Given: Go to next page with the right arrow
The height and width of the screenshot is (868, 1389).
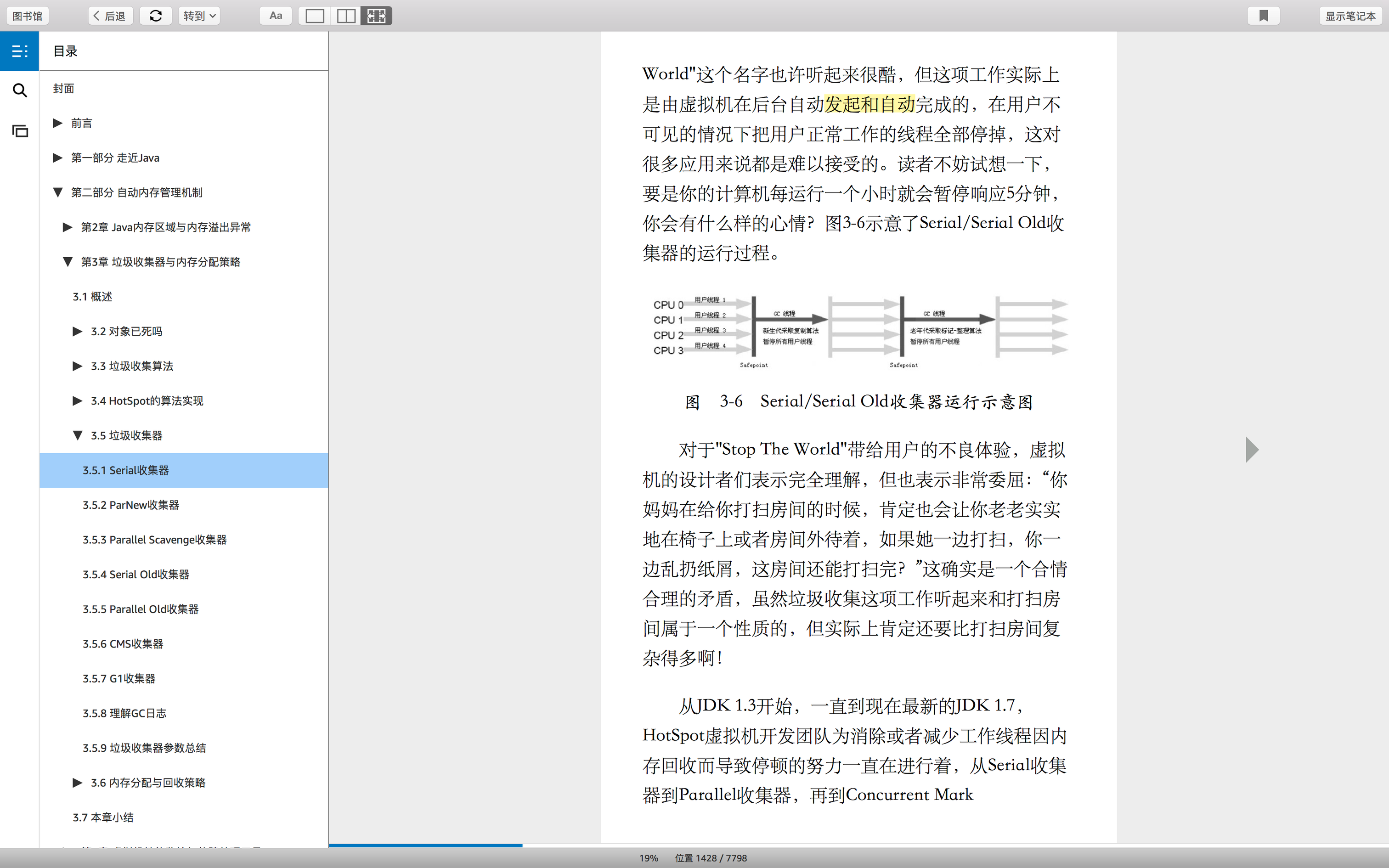Looking at the screenshot, I should coord(1252,450).
